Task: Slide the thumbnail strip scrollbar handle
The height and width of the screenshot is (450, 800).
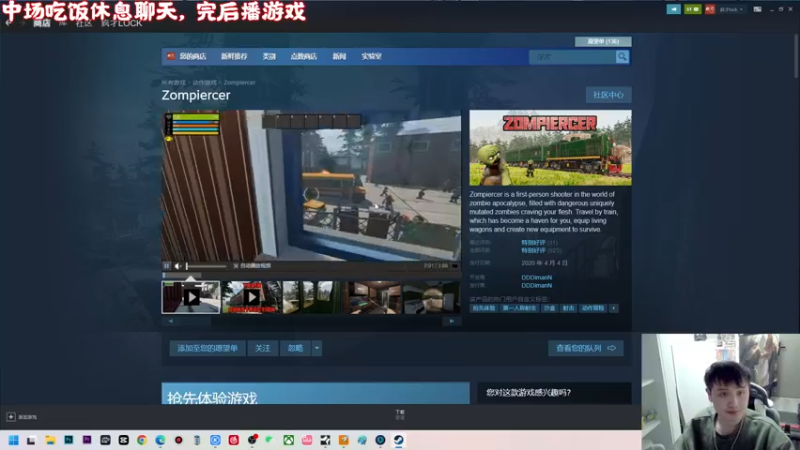Action: click(x=195, y=321)
